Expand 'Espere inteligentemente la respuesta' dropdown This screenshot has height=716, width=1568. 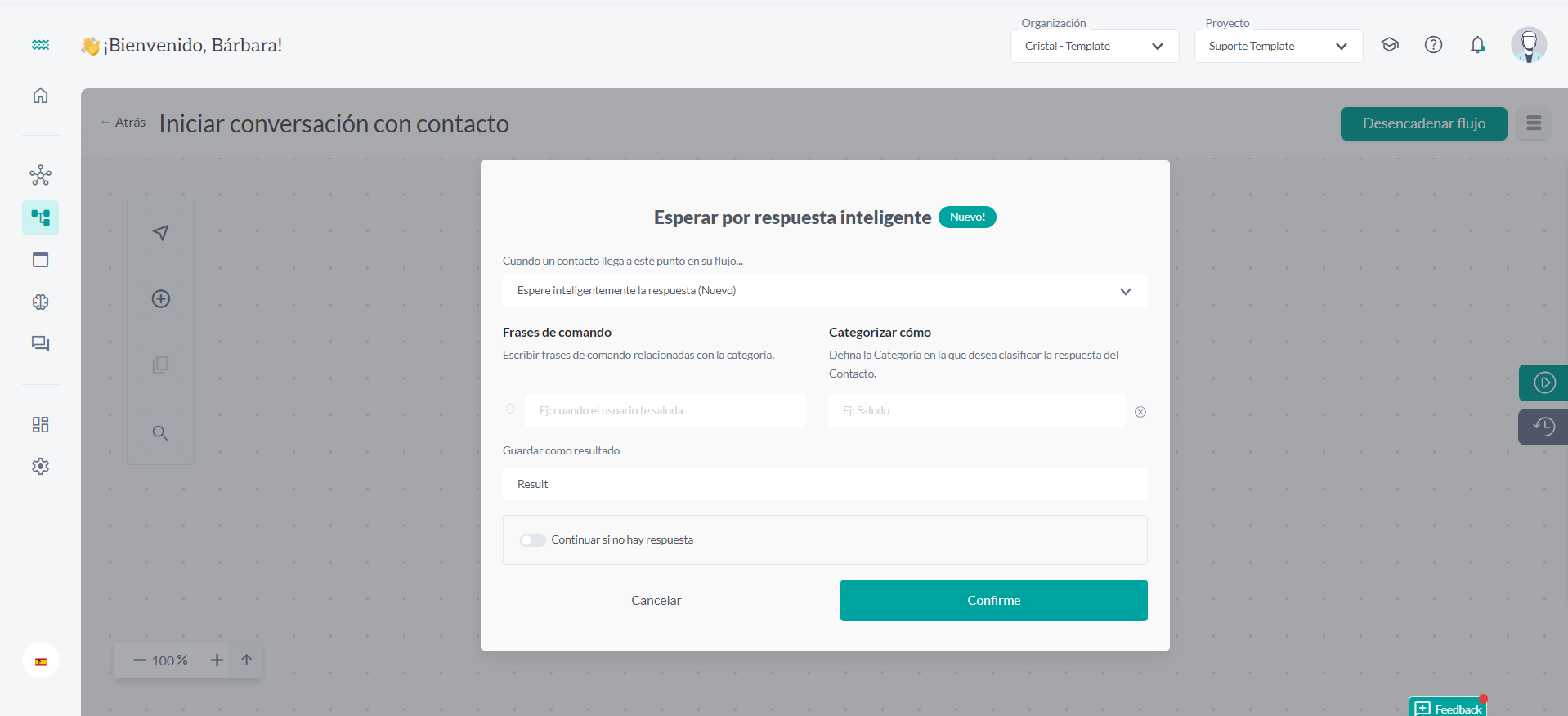824,291
